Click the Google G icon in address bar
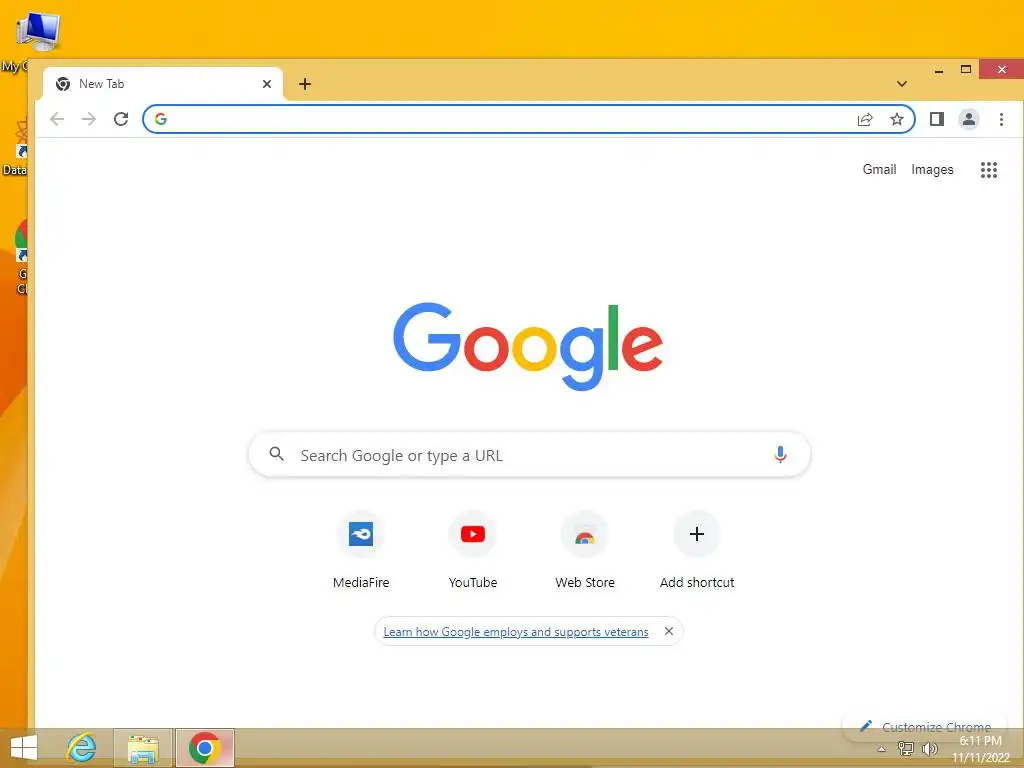The image size is (1024, 768). point(161,119)
